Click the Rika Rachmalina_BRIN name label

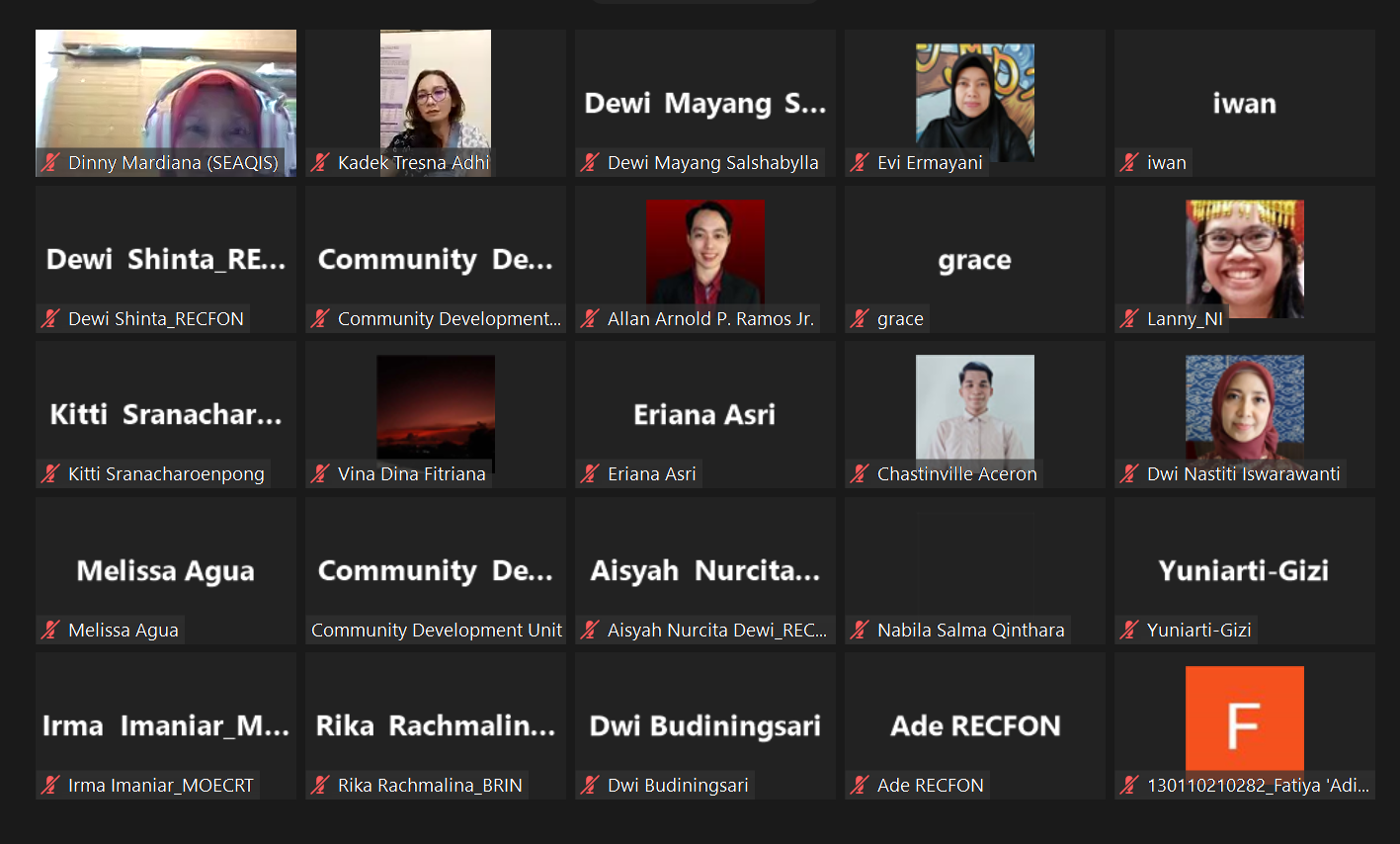tap(430, 785)
